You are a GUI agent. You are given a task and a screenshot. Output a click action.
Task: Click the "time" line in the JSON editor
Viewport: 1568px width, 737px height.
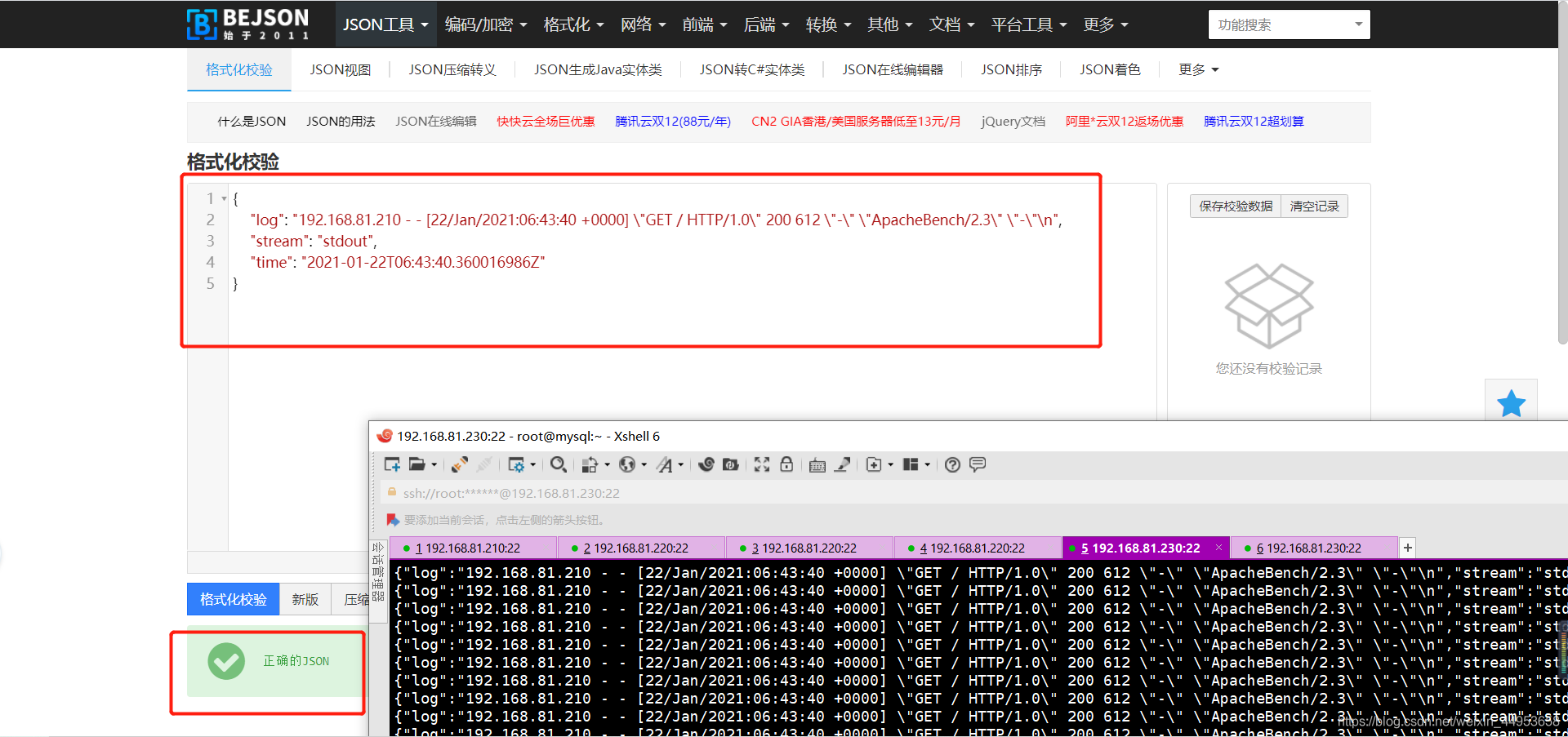coord(398,262)
